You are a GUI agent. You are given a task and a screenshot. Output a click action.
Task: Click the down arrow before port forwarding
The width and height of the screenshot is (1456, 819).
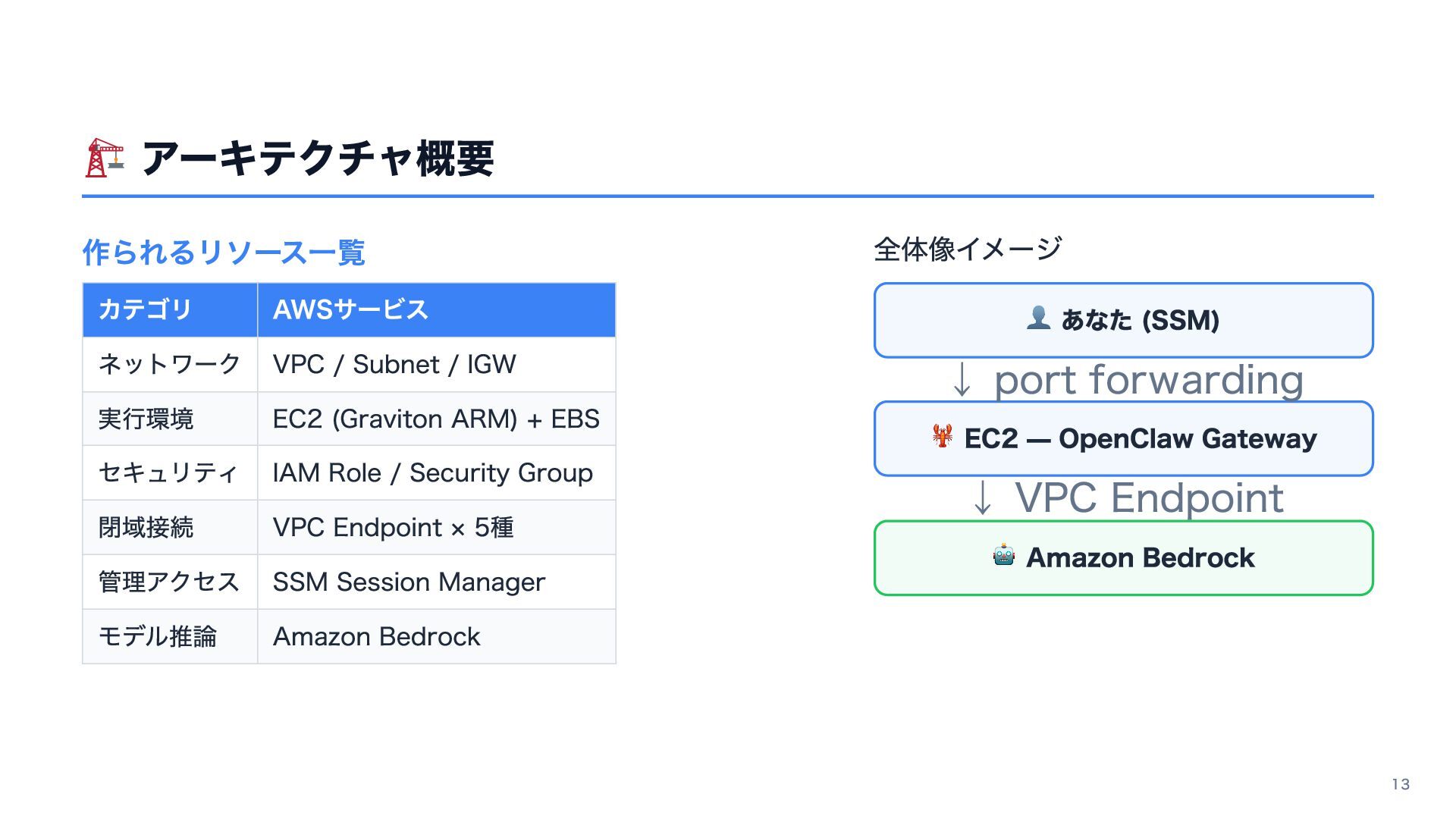click(x=962, y=379)
